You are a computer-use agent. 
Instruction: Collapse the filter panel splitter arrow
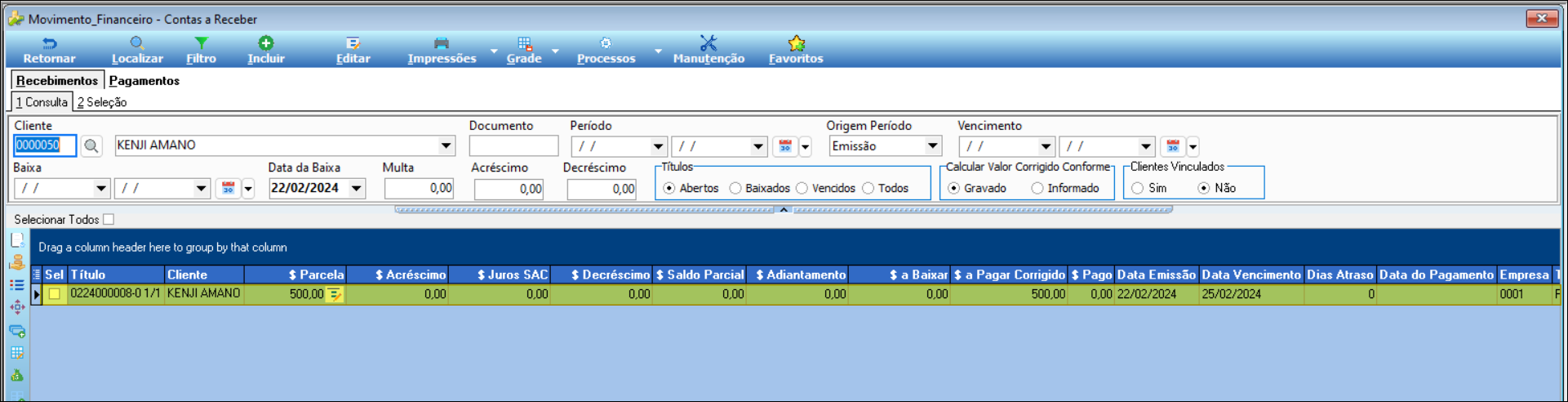(x=784, y=210)
